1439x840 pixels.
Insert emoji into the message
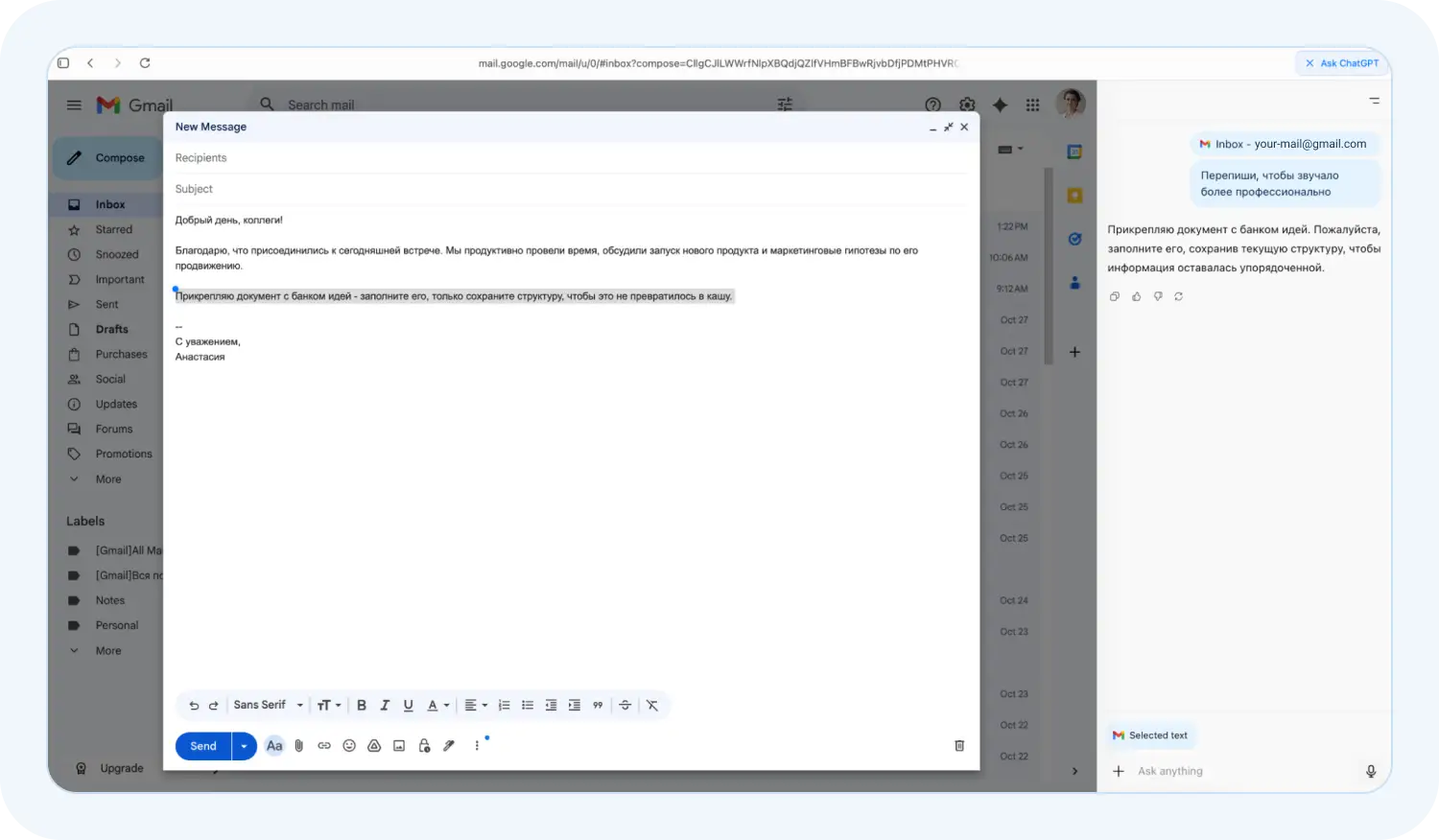click(349, 746)
